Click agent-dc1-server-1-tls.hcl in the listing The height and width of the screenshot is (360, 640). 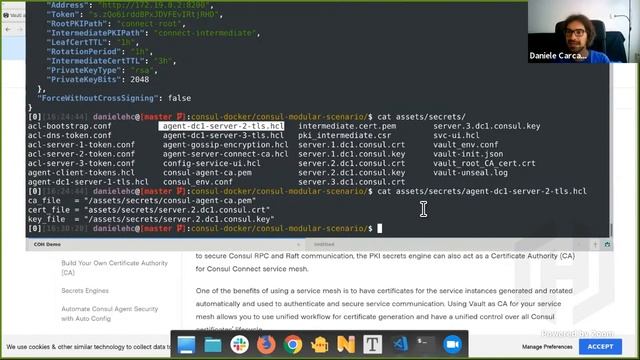(88, 182)
